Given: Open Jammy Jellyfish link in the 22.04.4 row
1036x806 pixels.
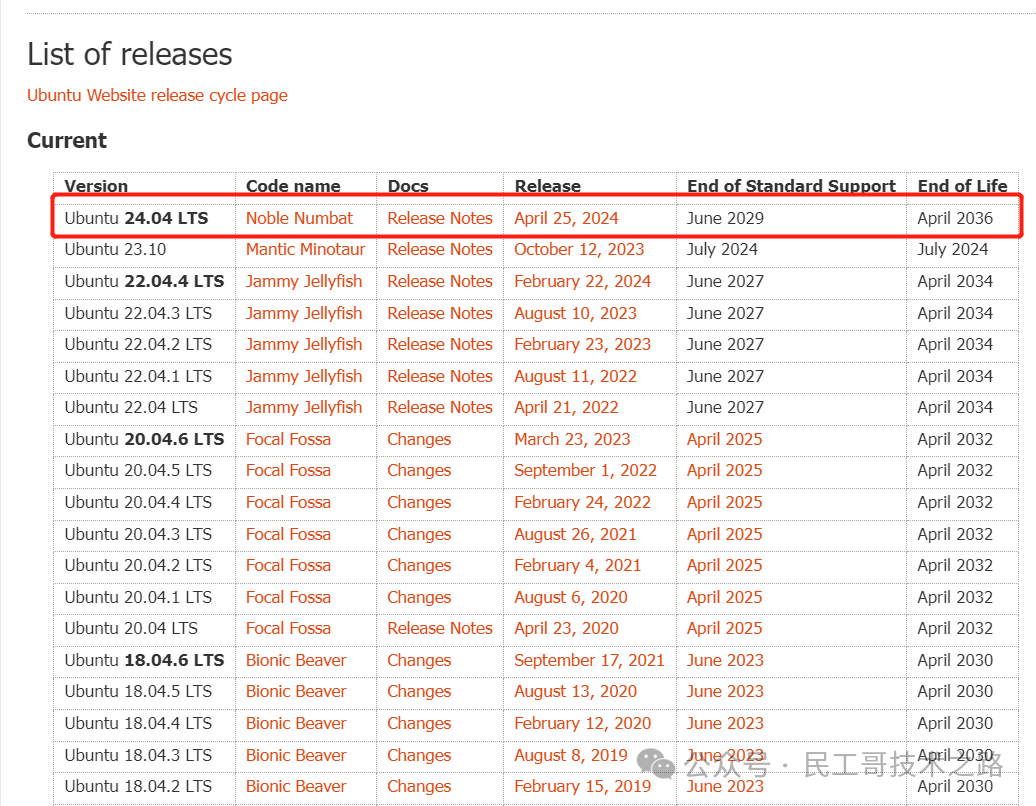Looking at the screenshot, I should pos(304,281).
